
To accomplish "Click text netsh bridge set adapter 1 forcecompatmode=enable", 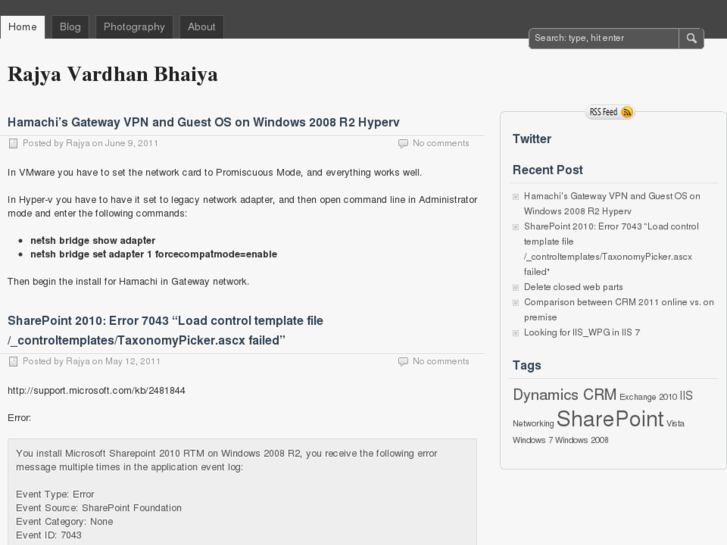I will 154,254.
